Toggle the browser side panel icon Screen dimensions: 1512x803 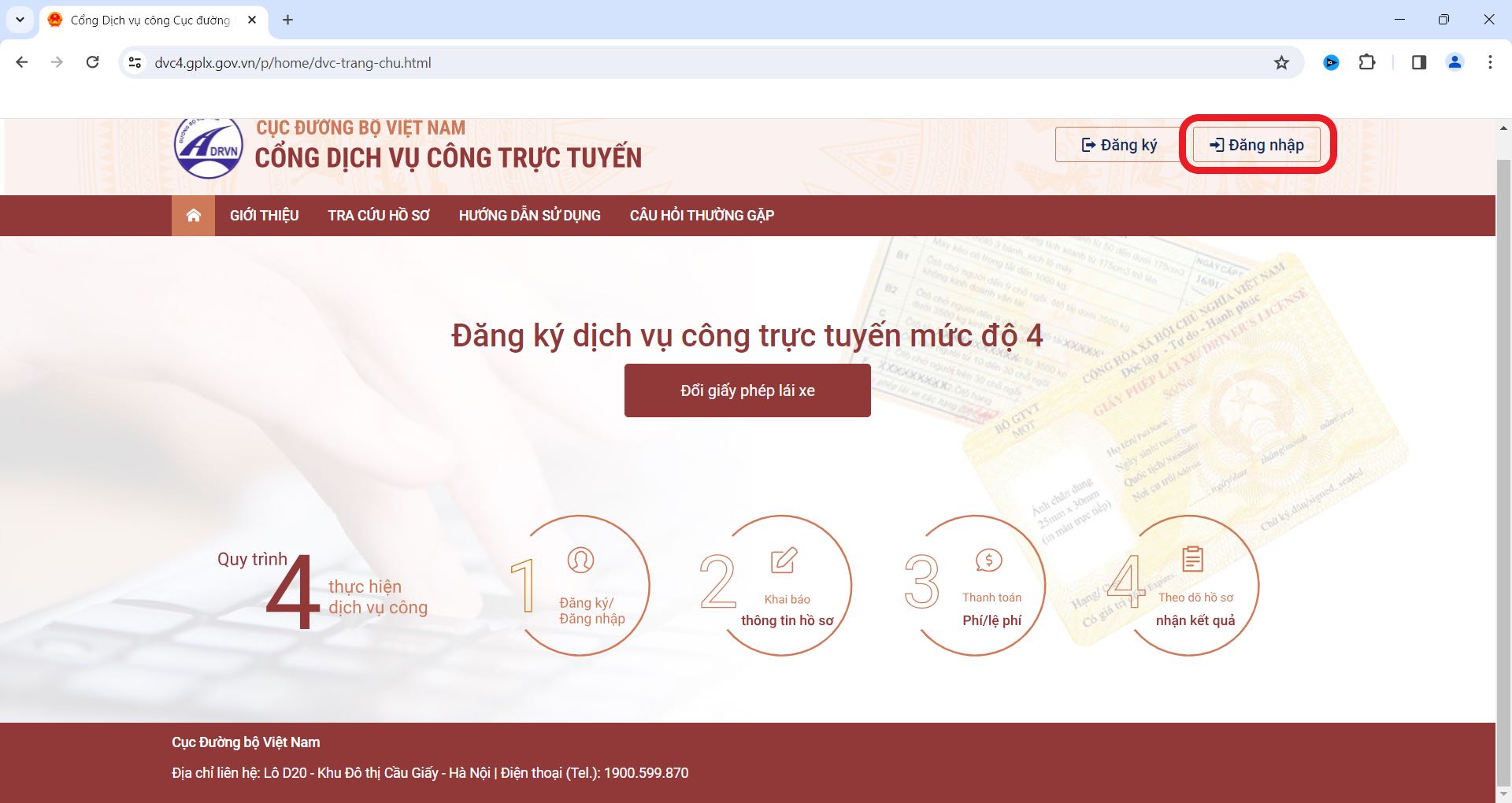tap(1418, 63)
